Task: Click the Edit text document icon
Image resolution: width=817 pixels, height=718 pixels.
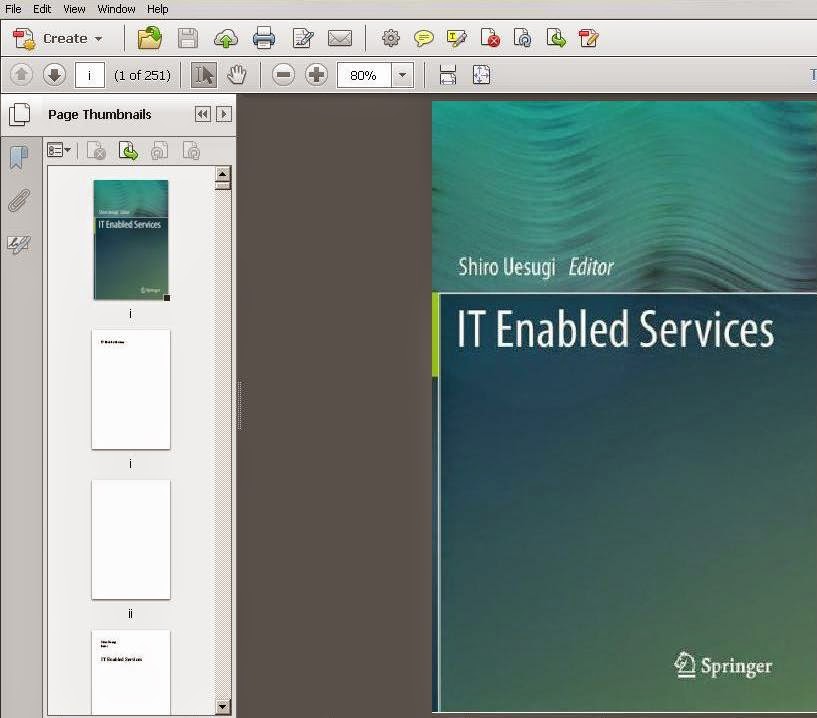Action: pos(303,38)
